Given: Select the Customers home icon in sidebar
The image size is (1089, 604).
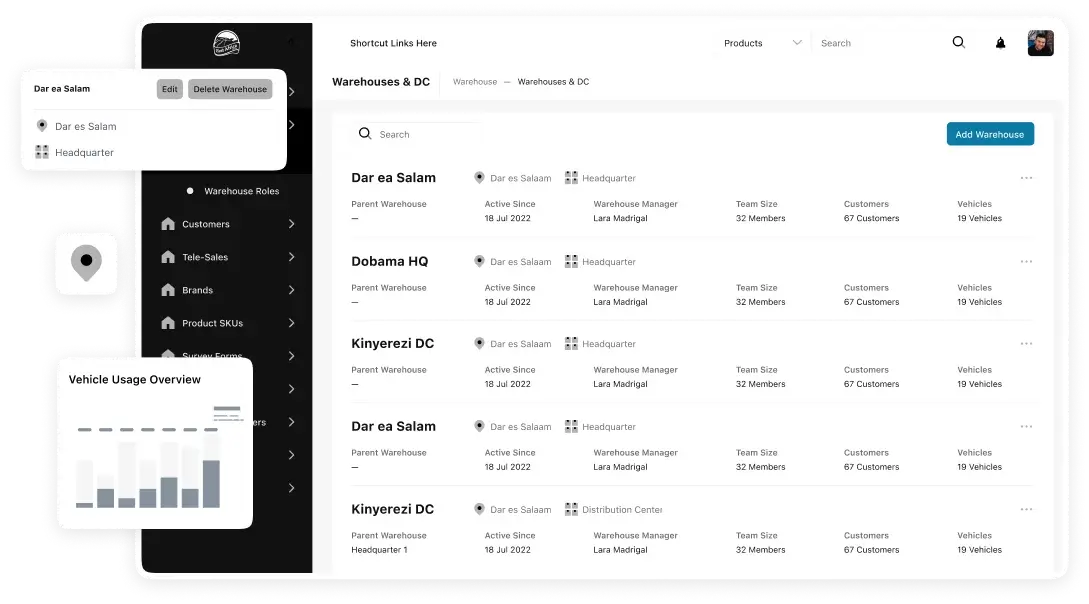Looking at the screenshot, I should point(168,224).
